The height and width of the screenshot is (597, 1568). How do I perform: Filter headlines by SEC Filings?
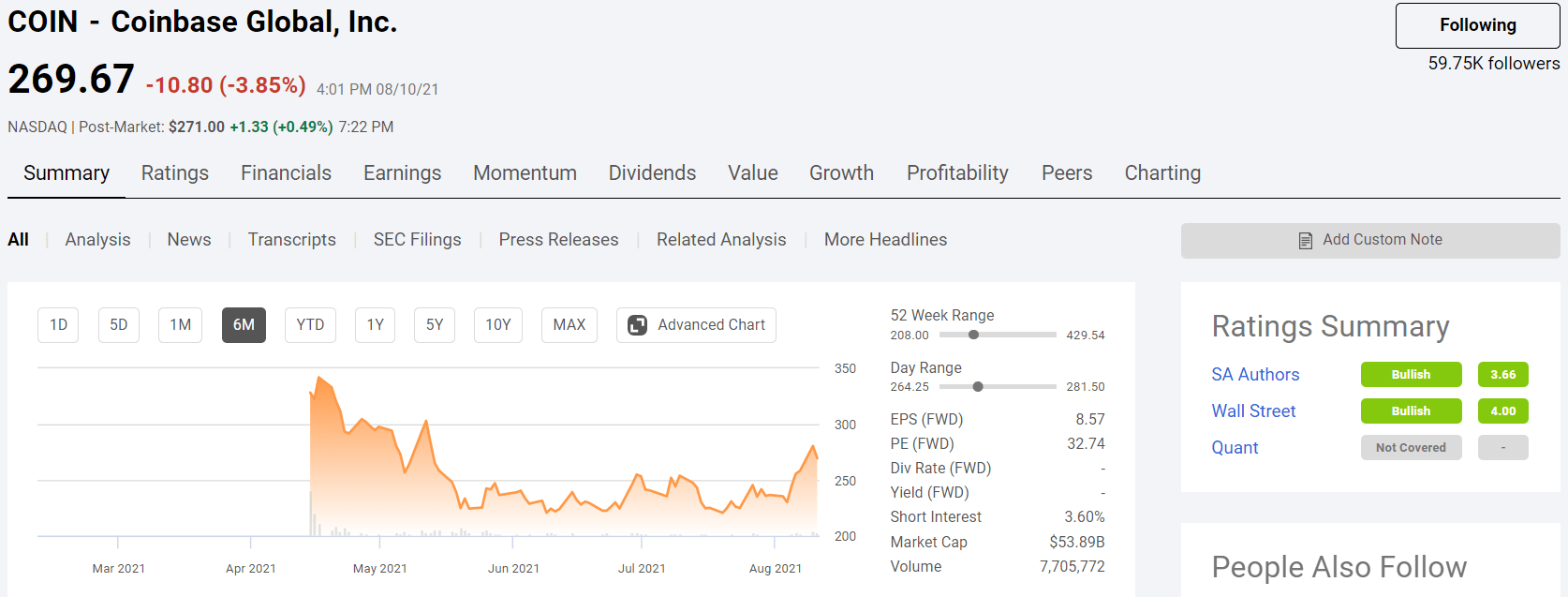point(417,240)
